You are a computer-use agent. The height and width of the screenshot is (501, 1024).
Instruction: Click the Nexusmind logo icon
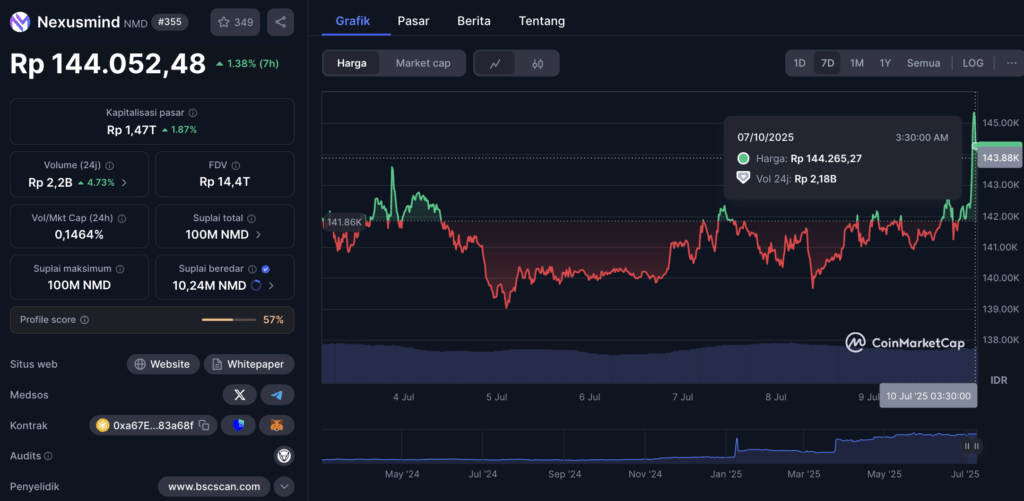pyautogui.click(x=20, y=22)
